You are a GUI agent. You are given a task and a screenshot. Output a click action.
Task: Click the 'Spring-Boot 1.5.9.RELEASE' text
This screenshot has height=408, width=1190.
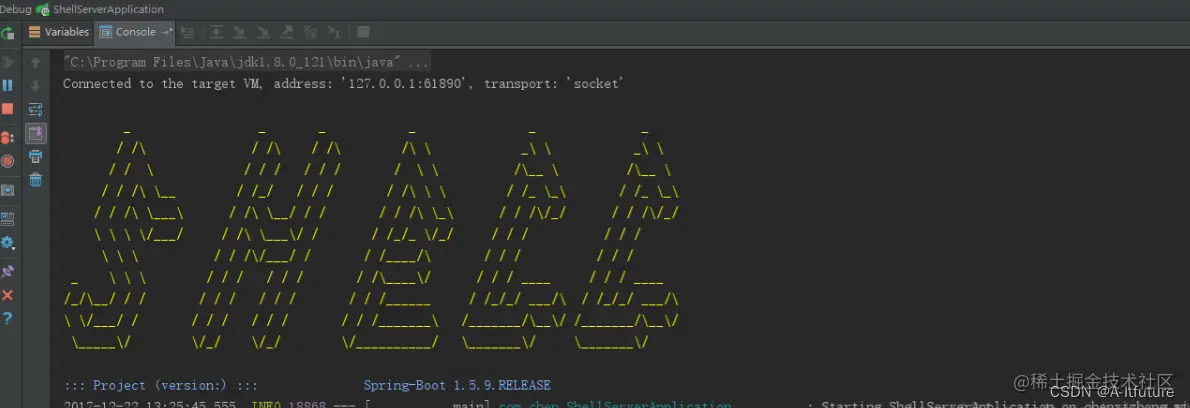(x=457, y=385)
